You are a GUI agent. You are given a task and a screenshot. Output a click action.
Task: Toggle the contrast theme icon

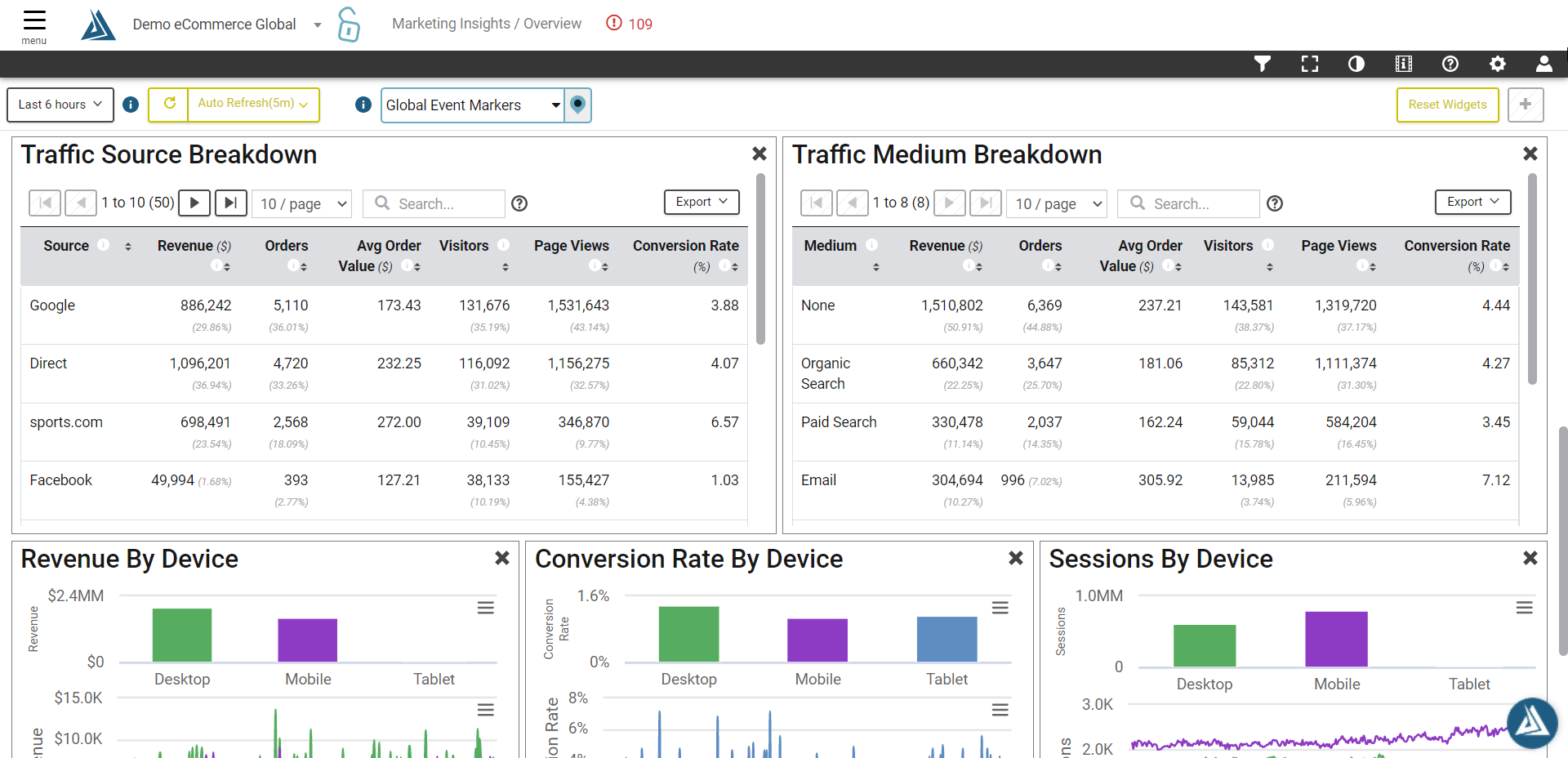(x=1356, y=64)
